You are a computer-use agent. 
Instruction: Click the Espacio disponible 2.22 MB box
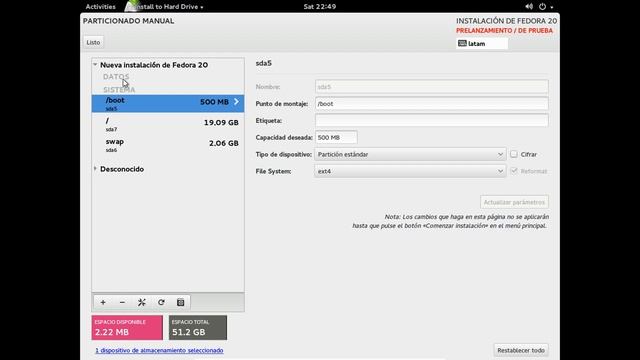(x=127, y=327)
